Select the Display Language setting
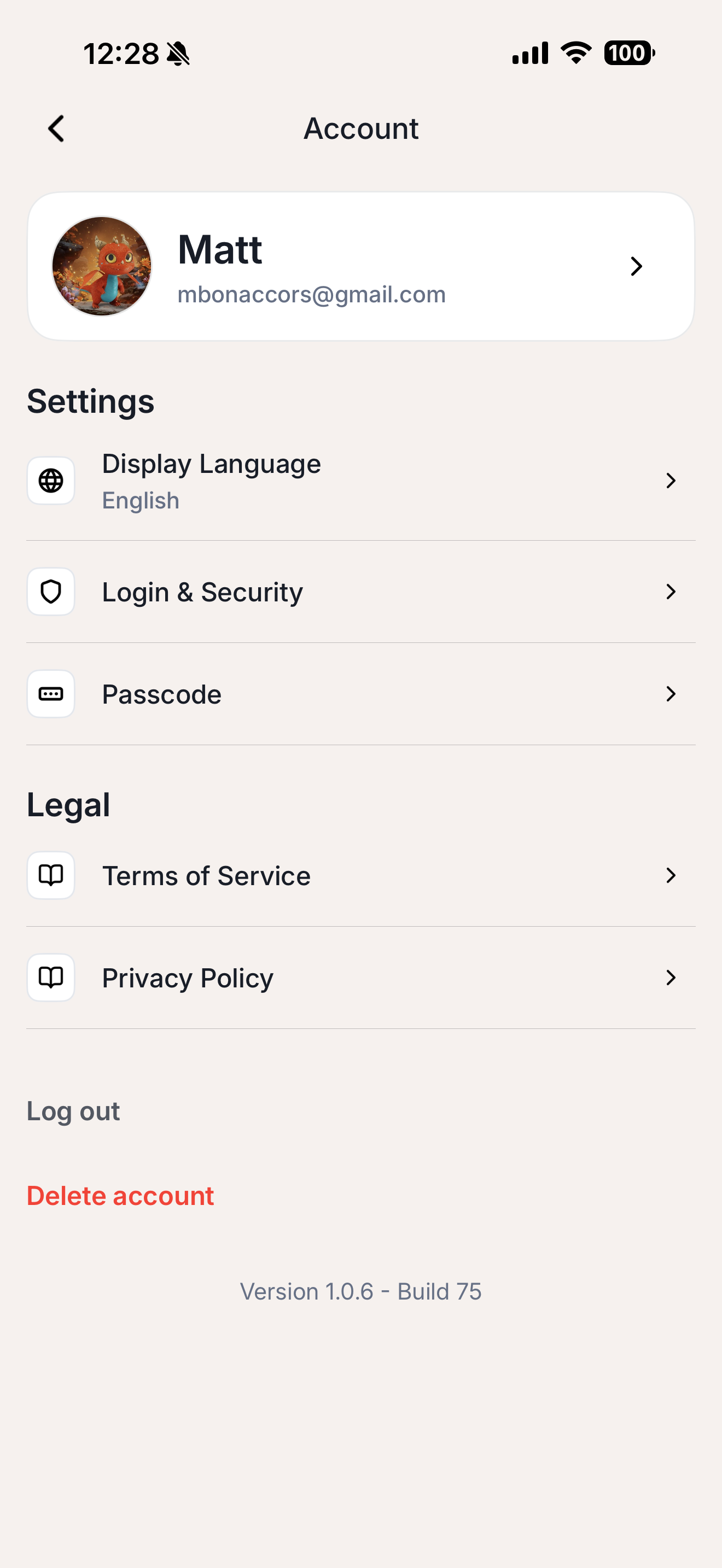This screenshot has height=1568, width=722. coord(211,464)
